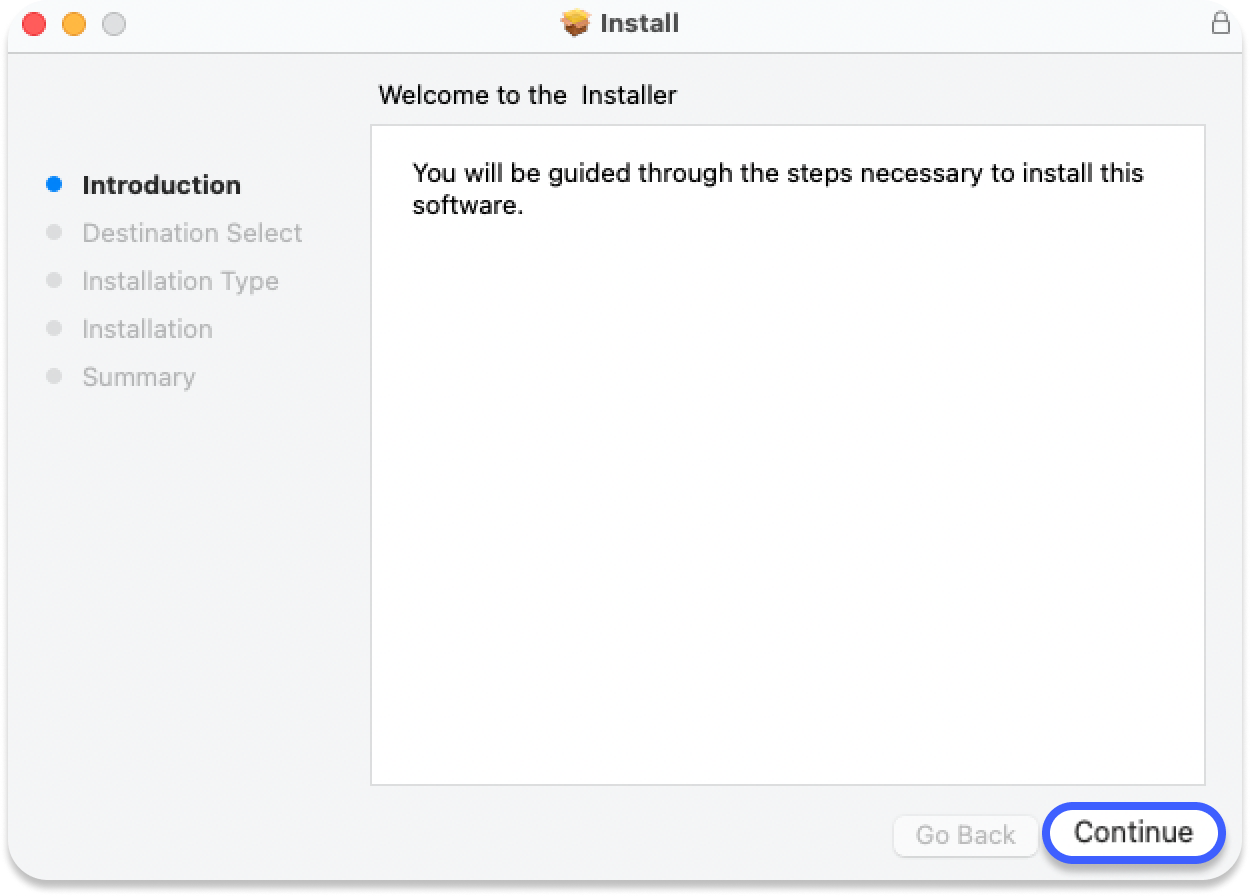Click the Installation step label
This screenshot has width=1250, height=896.
tap(147, 329)
